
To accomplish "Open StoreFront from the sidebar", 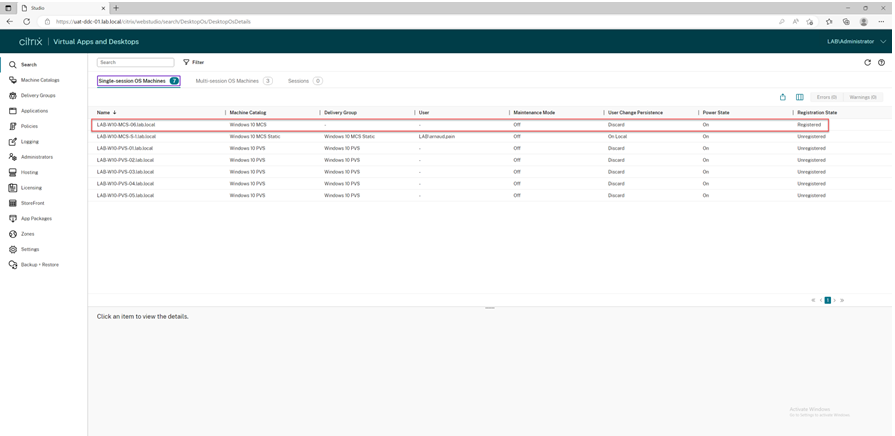I will pos(32,203).
